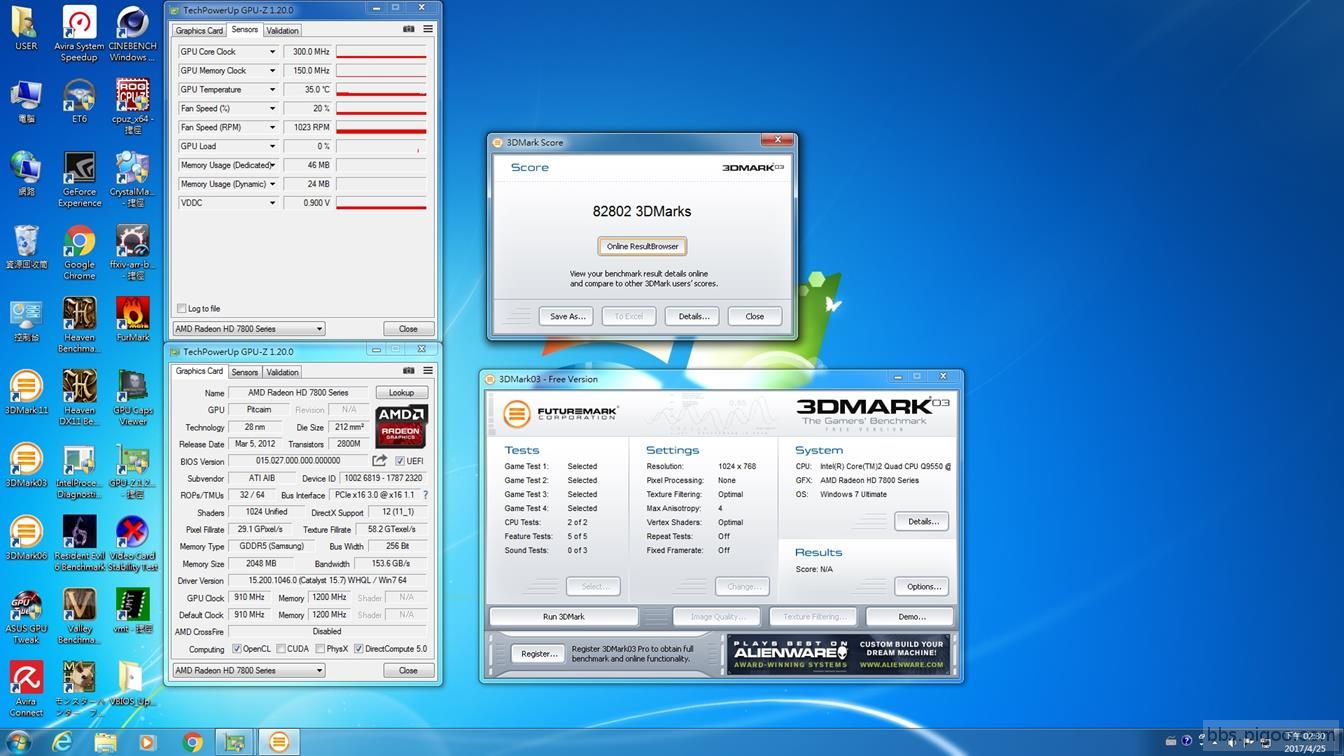Click Register button in 3DMark03
The height and width of the screenshot is (756, 1344).
point(539,654)
